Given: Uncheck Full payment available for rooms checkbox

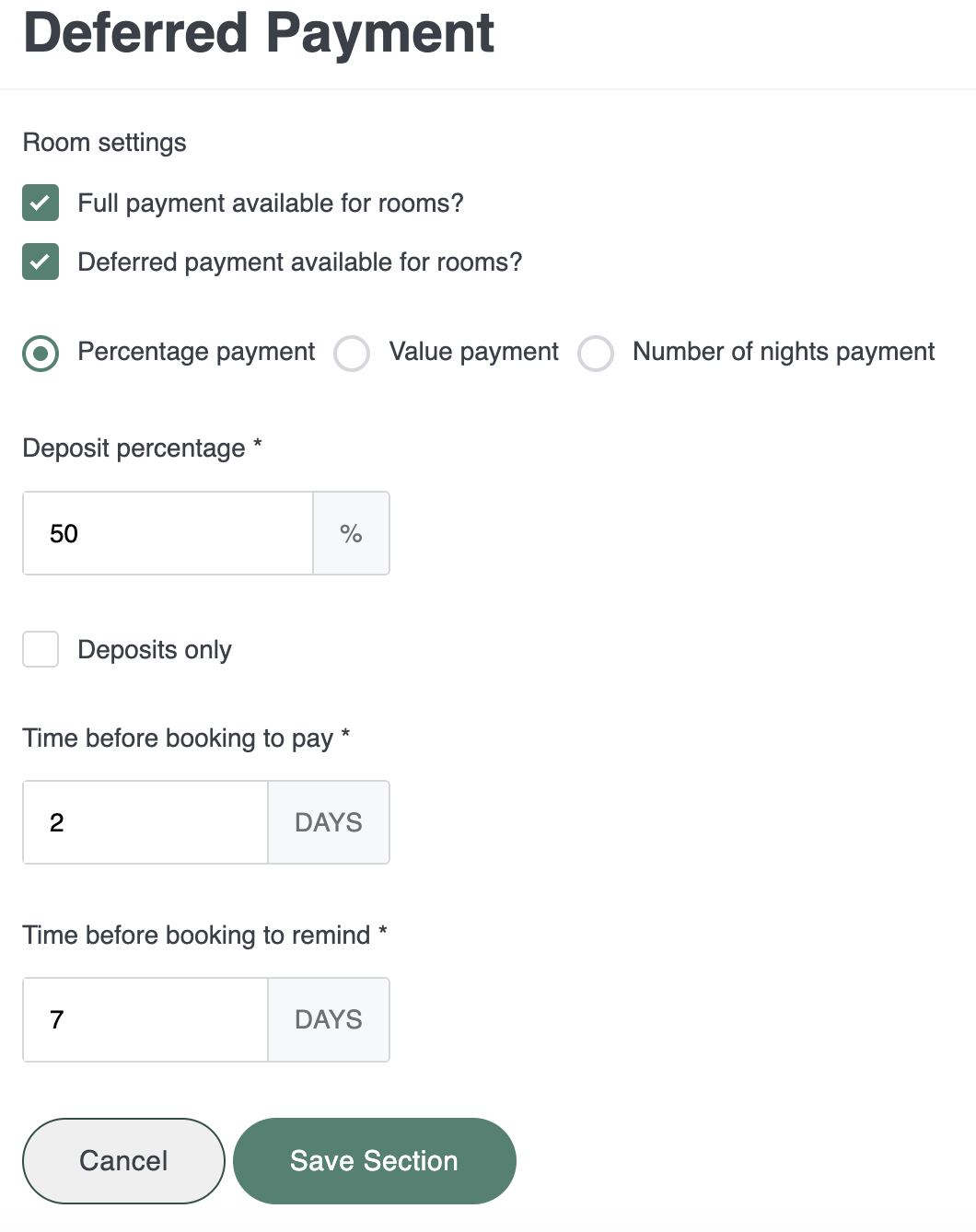Looking at the screenshot, I should tap(41, 203).
